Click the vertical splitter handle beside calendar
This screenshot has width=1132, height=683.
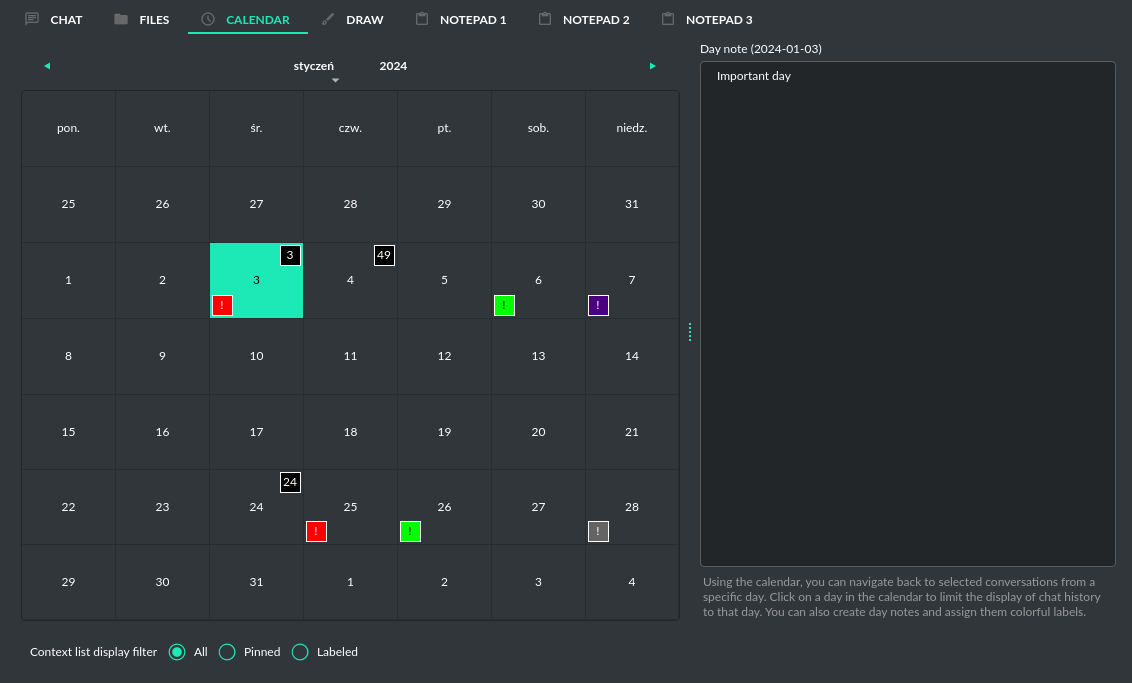[x=690, y=332]
